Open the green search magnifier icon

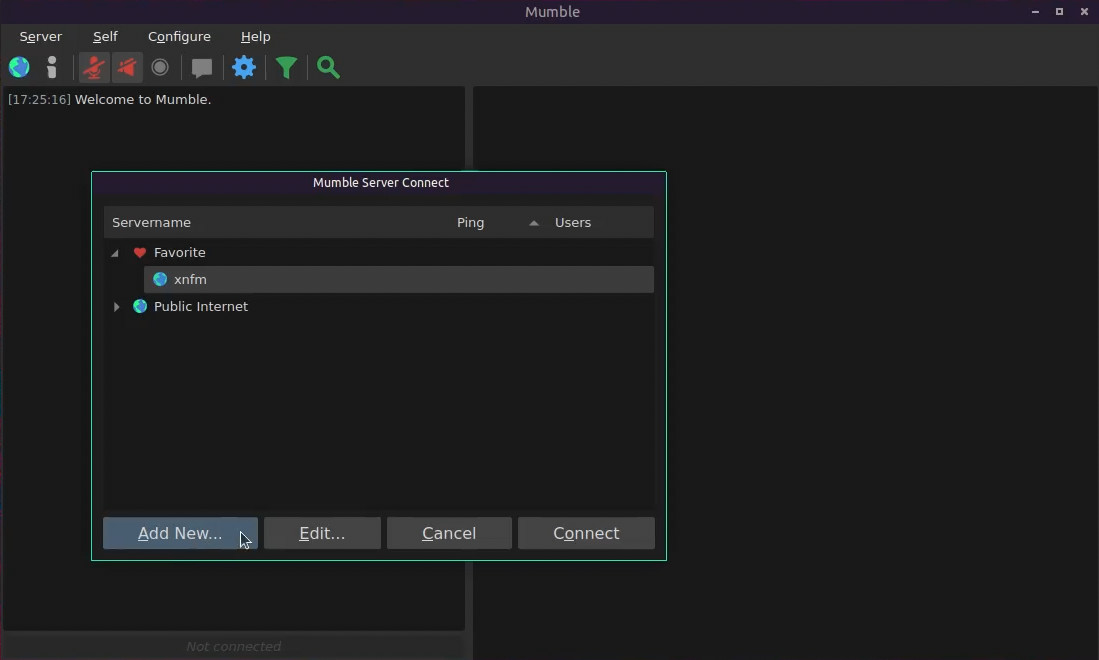[x=328, y=67]
